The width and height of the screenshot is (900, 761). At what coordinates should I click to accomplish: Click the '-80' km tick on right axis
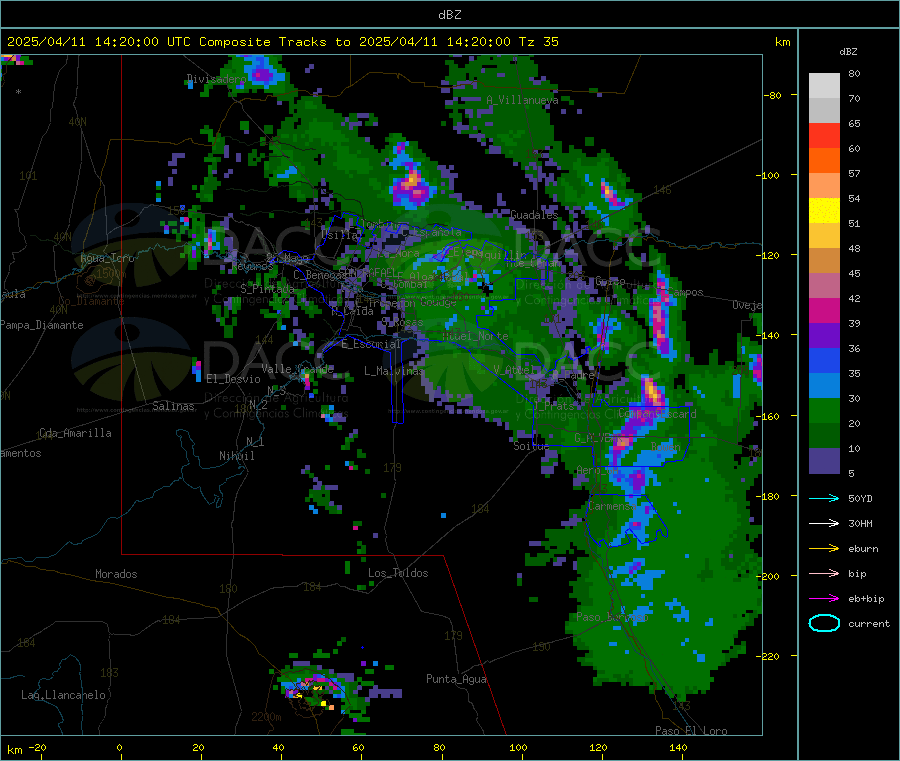pyautogui.click(x=773, y=95)
